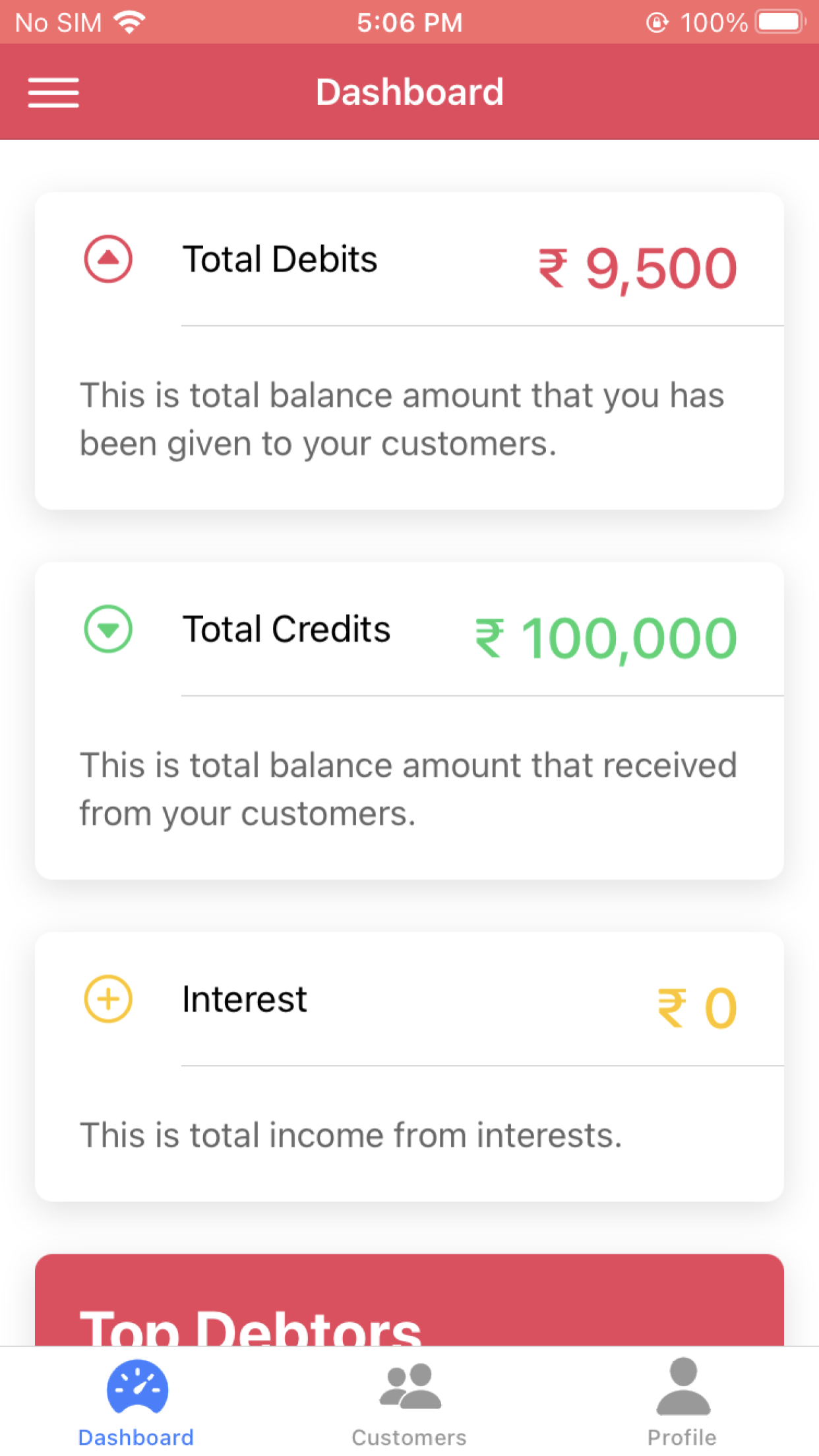
Task: Tap the yellow Interest plus icon
Action: click(108, 998)
